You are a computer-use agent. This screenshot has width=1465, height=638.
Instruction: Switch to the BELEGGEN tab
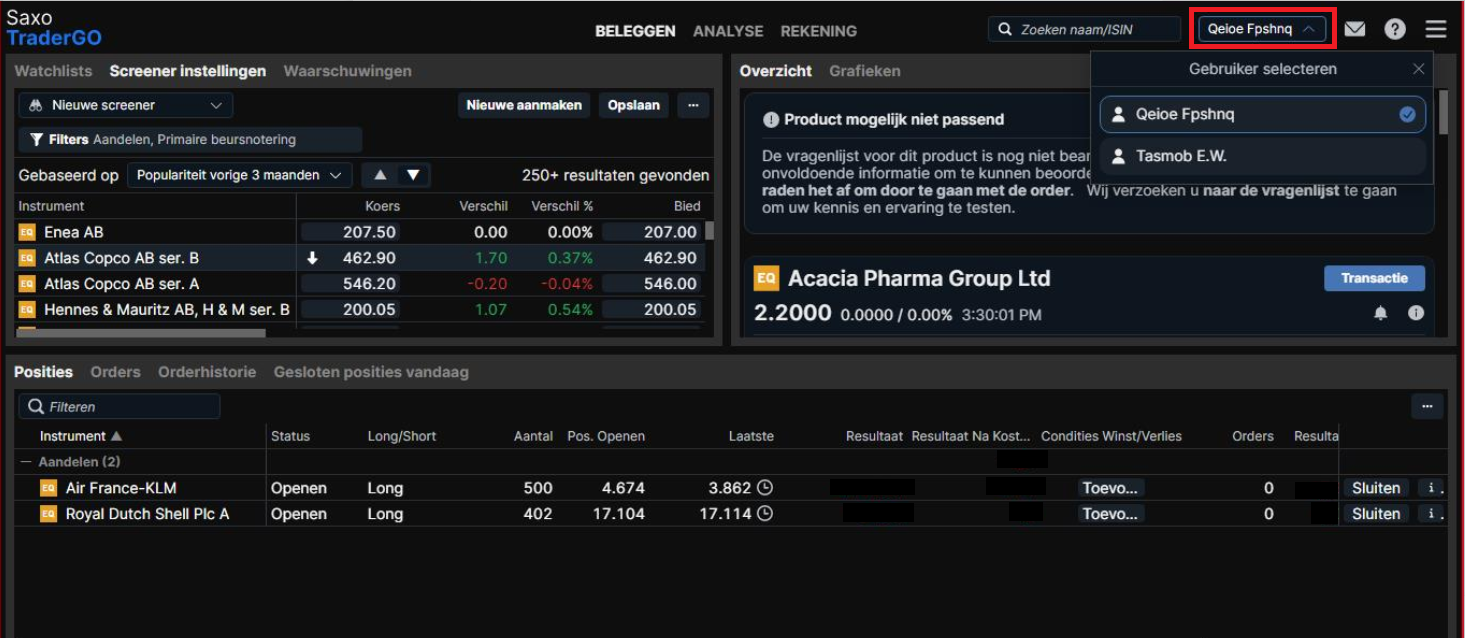click(635, 31)
